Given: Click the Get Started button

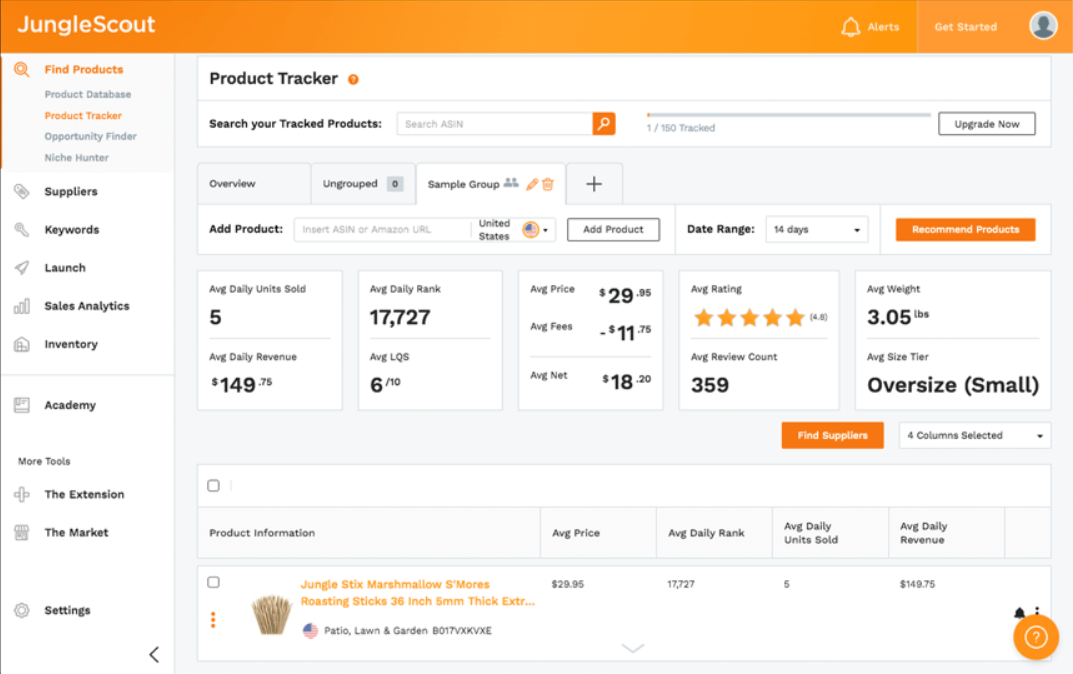Looking at the screenshot, I should 966,27.
